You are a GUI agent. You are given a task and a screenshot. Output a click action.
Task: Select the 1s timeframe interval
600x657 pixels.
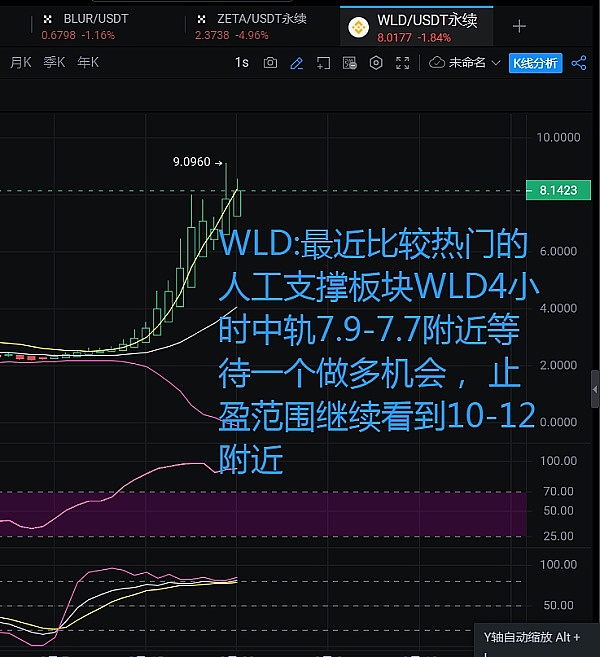(x=241, y=63)
